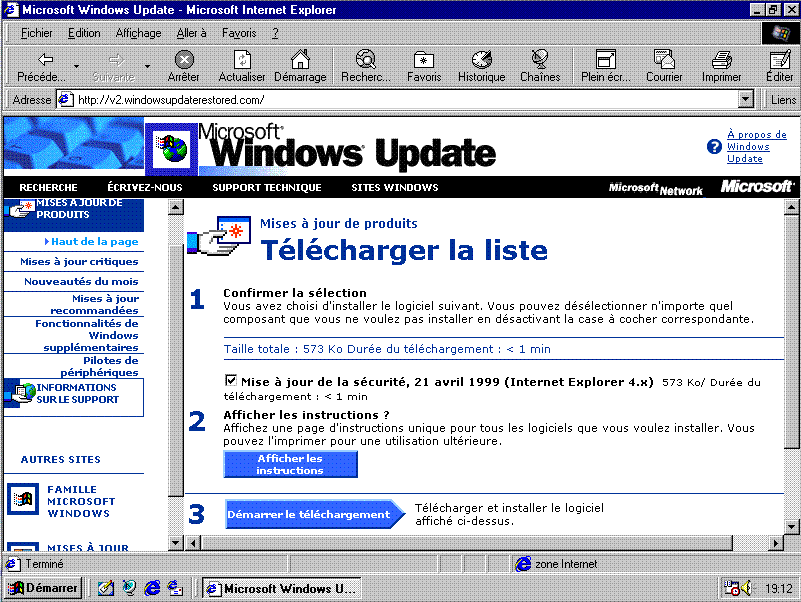Screen dimensions: 801x602
Task: Click RECHERCHE in the black navigation bar
Action: (x=49, y=188)
